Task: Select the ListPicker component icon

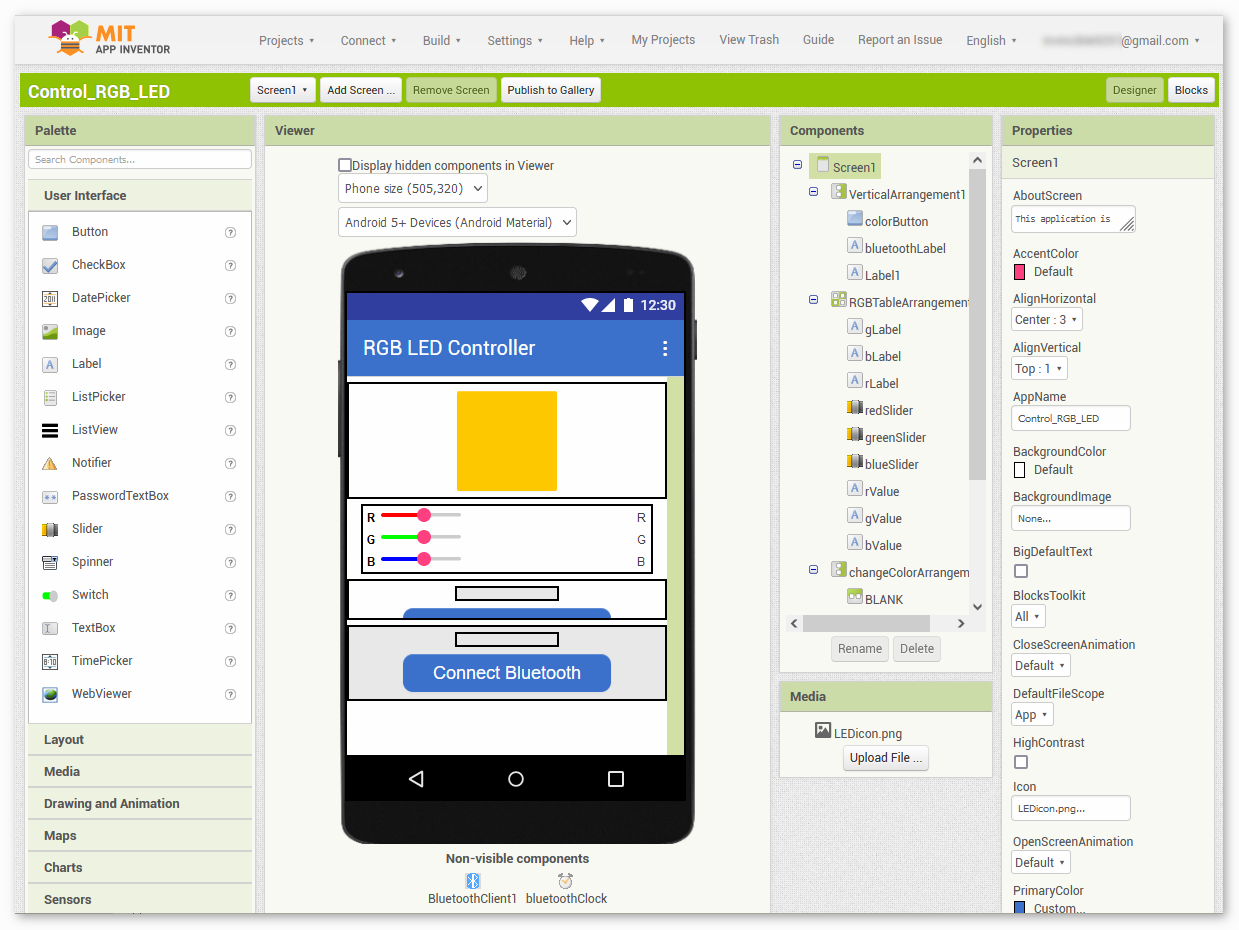Action: (50, 397)
